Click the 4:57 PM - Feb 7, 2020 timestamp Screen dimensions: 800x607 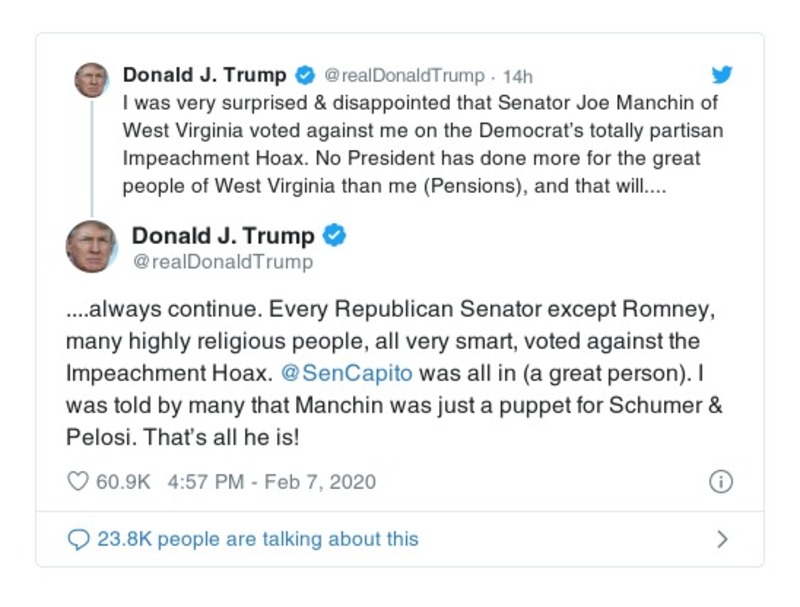[x=272, y=482]
